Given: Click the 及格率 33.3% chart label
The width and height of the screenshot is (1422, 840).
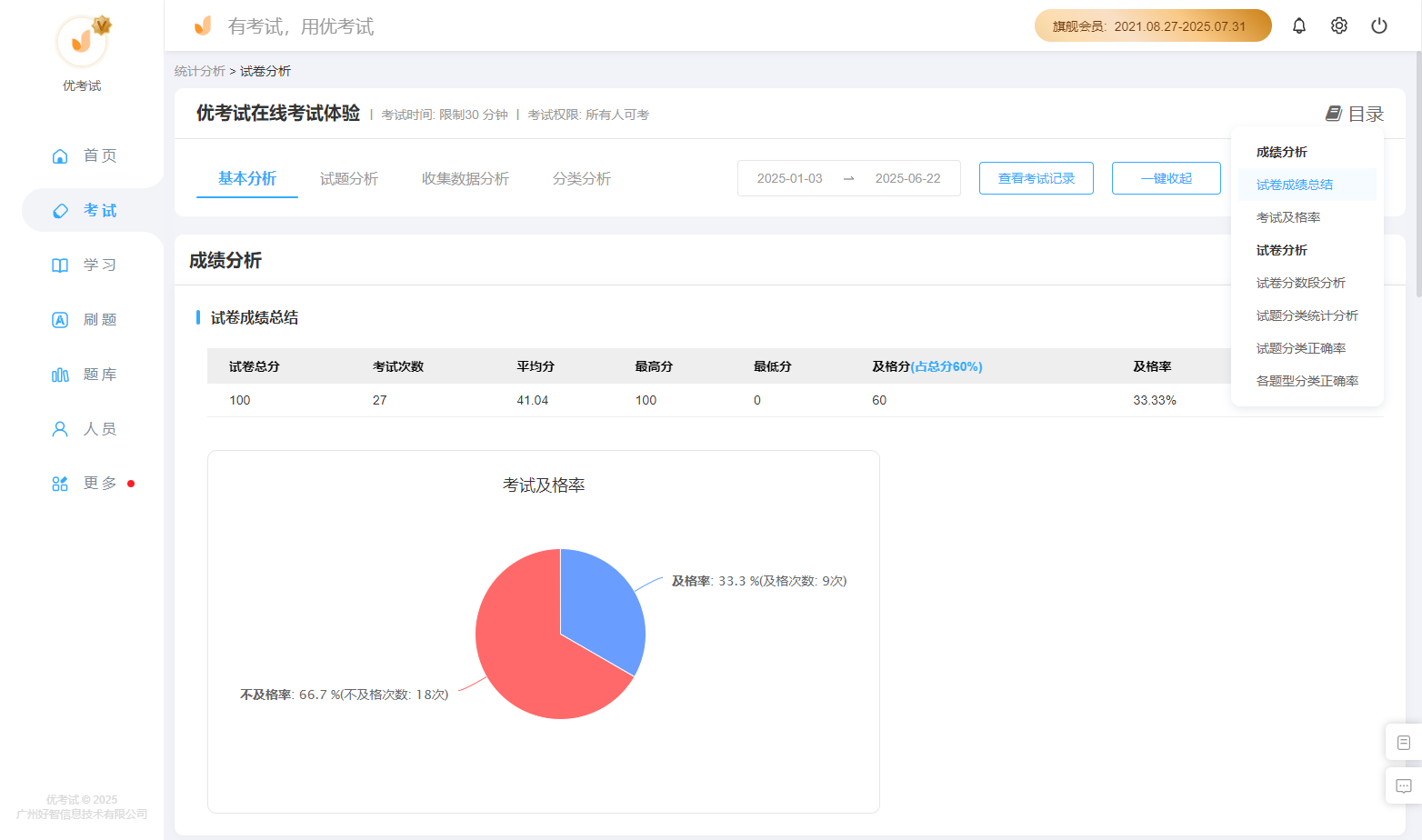Looking at the screenshot, I should click(759, 581).
